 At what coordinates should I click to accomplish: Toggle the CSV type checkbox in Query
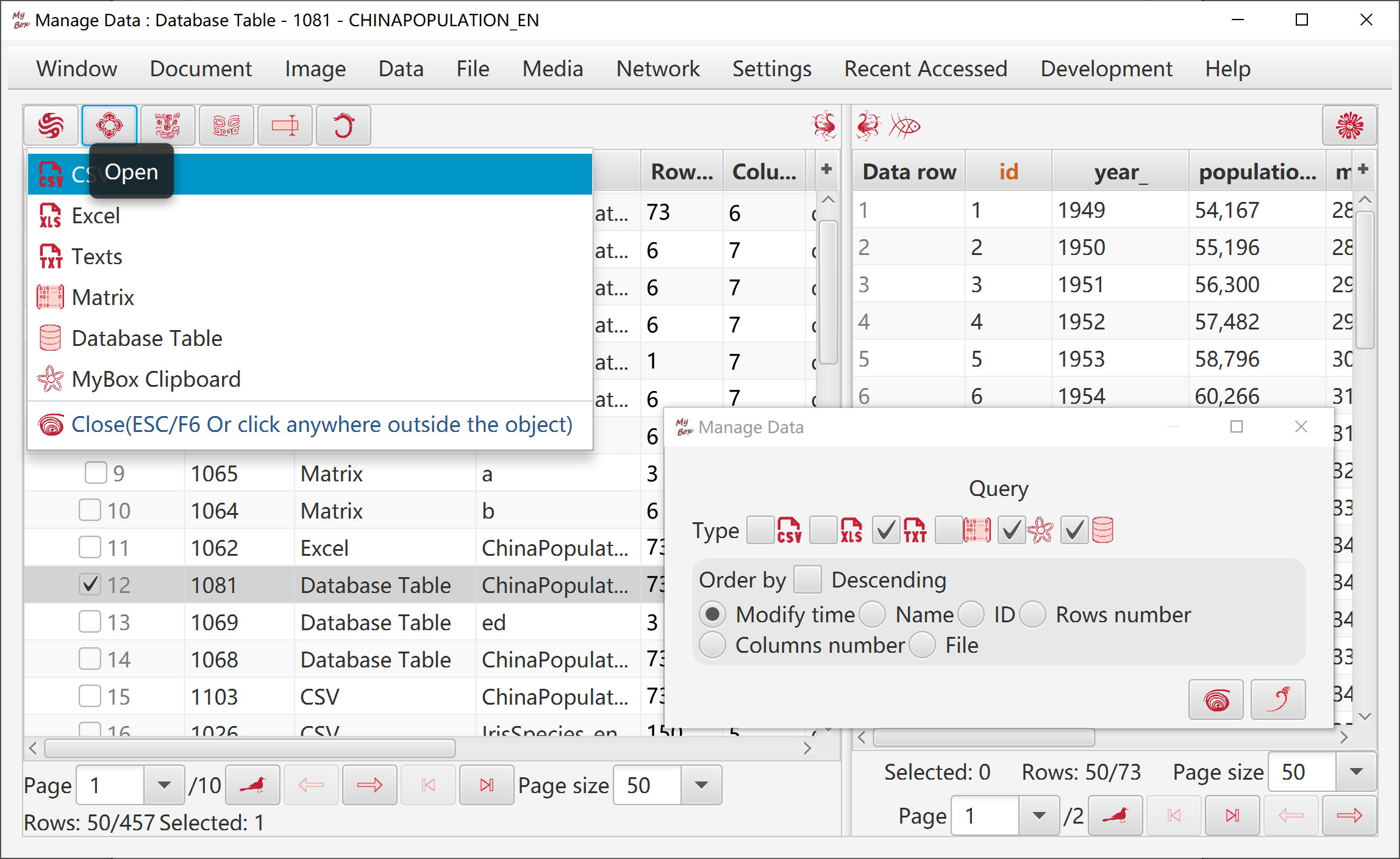760,530
